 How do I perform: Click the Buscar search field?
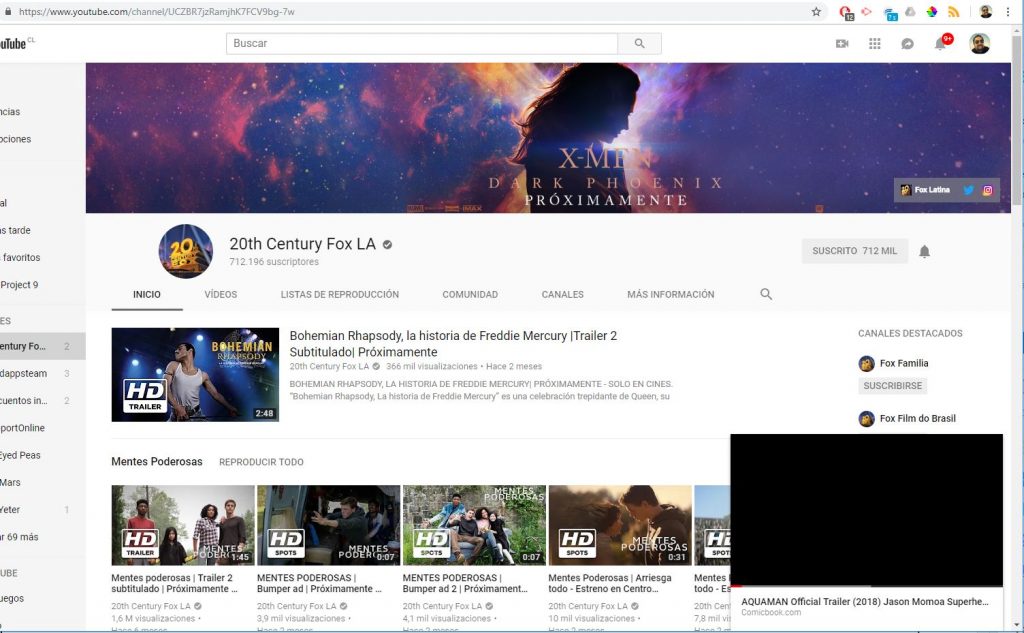(x=422, y=44)
